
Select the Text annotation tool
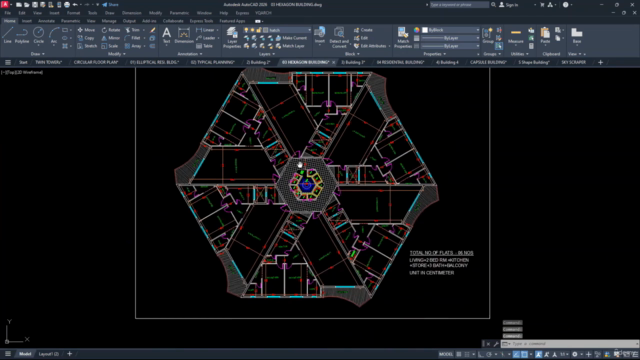click(x=166, y=36)
